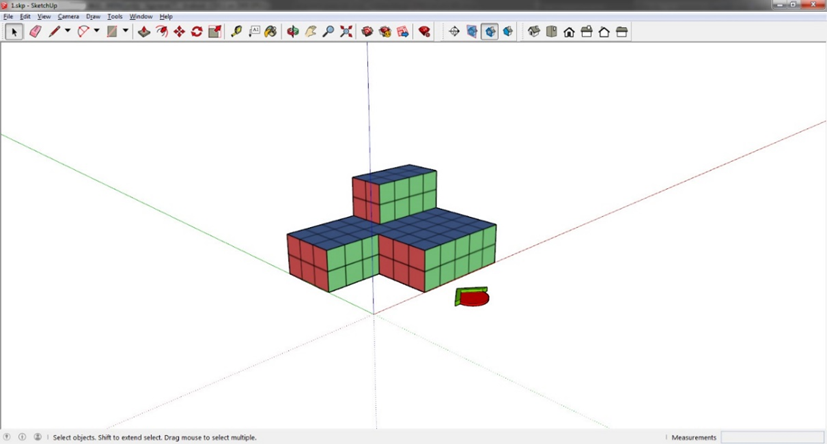Screen dimensions: 829x445
Task: Activate the Paint Bucket tool
Action: 271,32
